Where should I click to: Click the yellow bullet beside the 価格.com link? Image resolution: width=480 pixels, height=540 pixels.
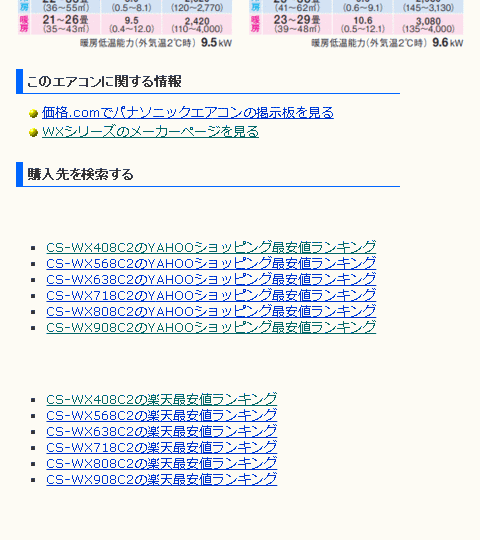coord(33,113)
